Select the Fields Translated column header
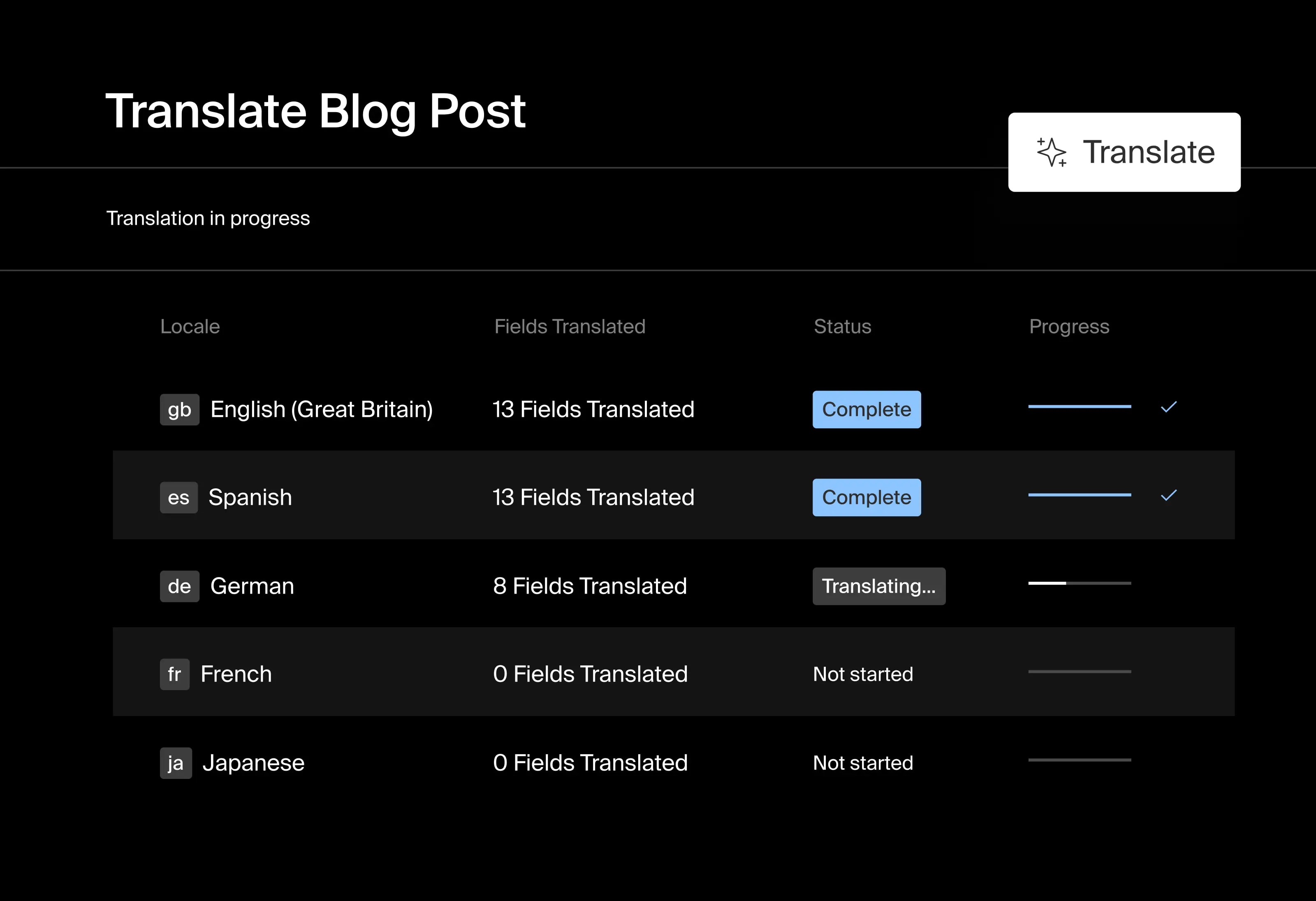Viewport: 1316px width, 901px height. pos(568,326)
